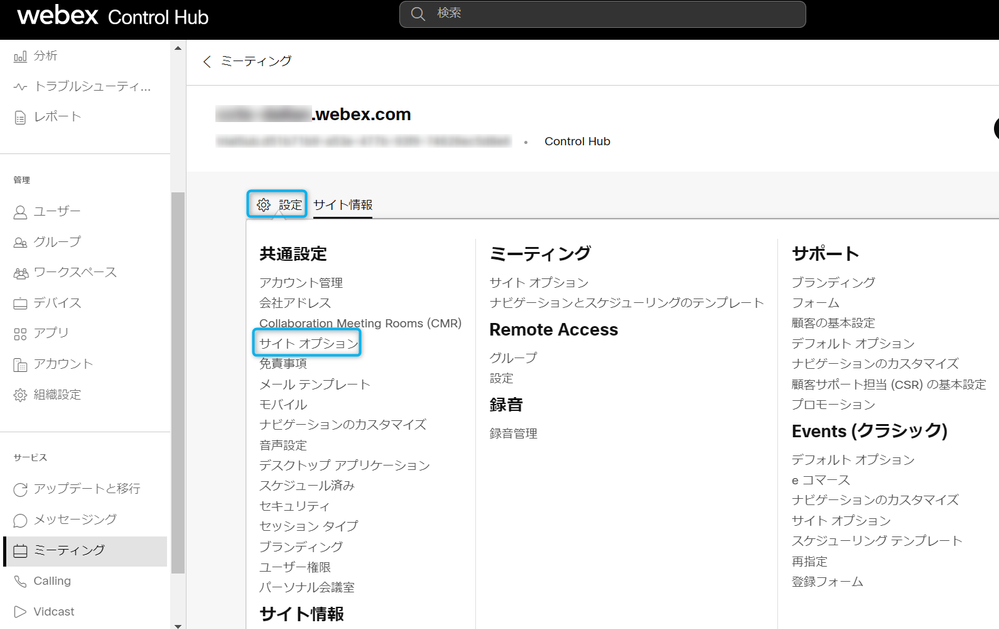Open 免責事項 link
Image resolution: width=999 pixels, height=629 pixels.
283,363
